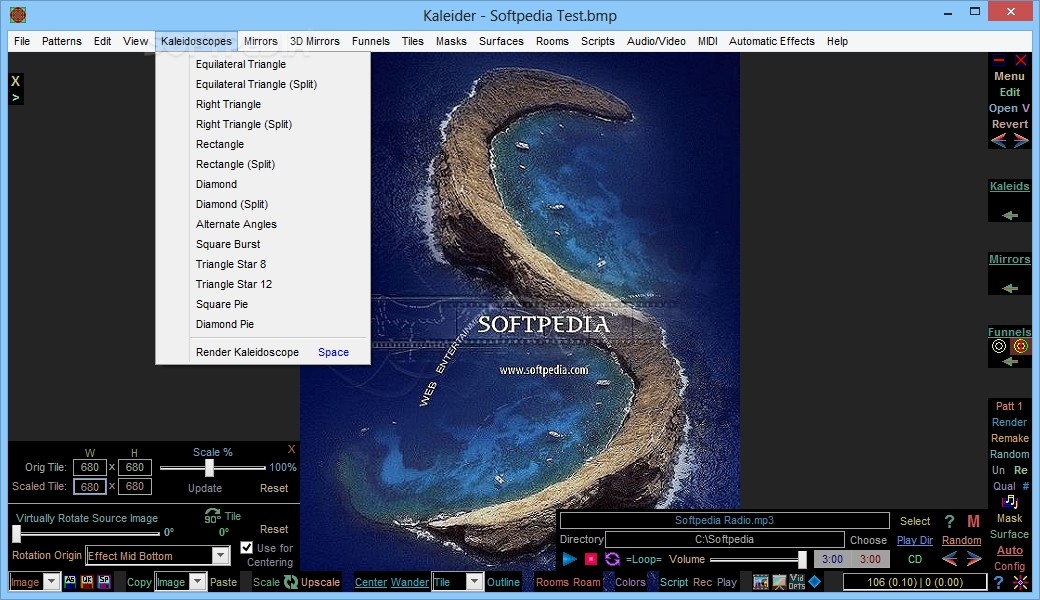Click the blue play button in audio panel
This screenshot has height=600, width=1040.
(x=569, y=559)
